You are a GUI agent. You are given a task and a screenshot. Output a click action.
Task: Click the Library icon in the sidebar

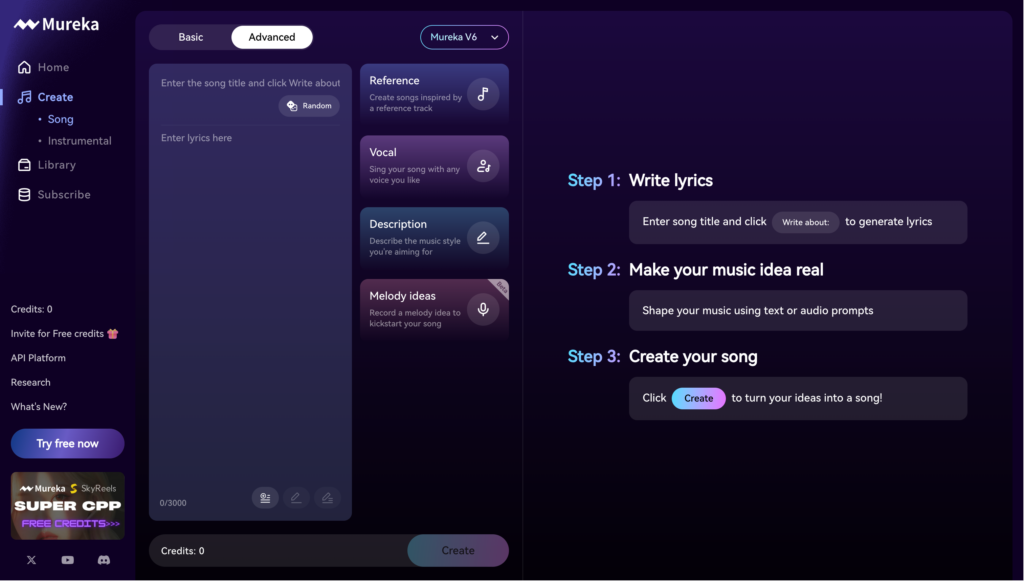click(24, 165)
